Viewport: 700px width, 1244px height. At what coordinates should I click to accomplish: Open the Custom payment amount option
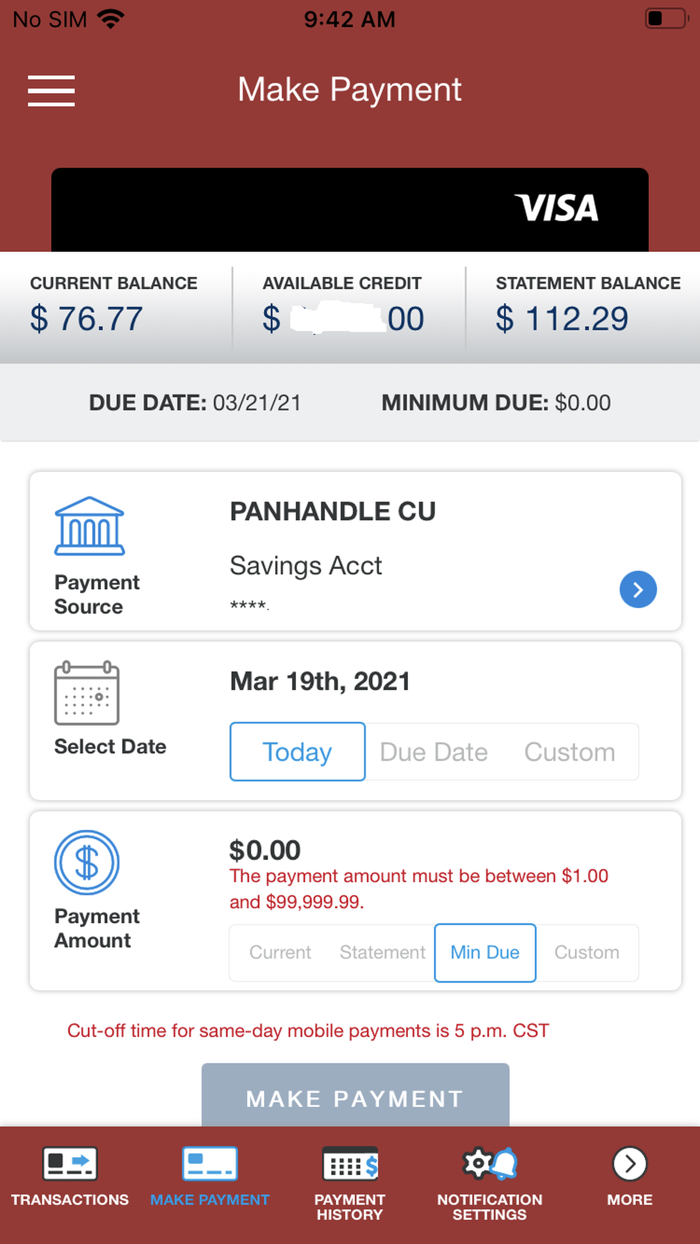(587, 952)
